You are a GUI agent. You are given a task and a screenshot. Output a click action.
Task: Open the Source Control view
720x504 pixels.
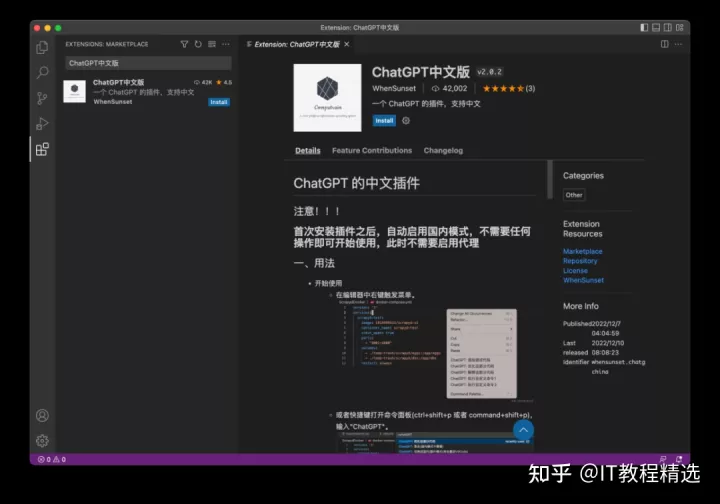pos(42,98)
